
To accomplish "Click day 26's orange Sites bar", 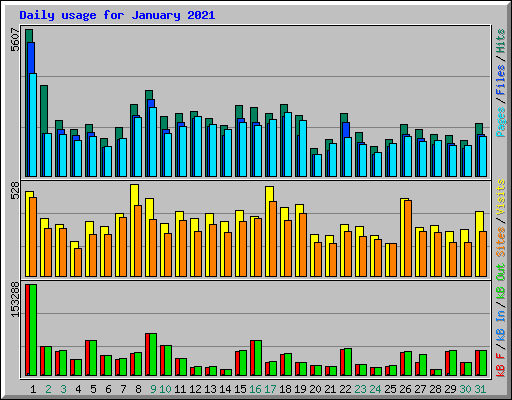I will pos(408,238).
